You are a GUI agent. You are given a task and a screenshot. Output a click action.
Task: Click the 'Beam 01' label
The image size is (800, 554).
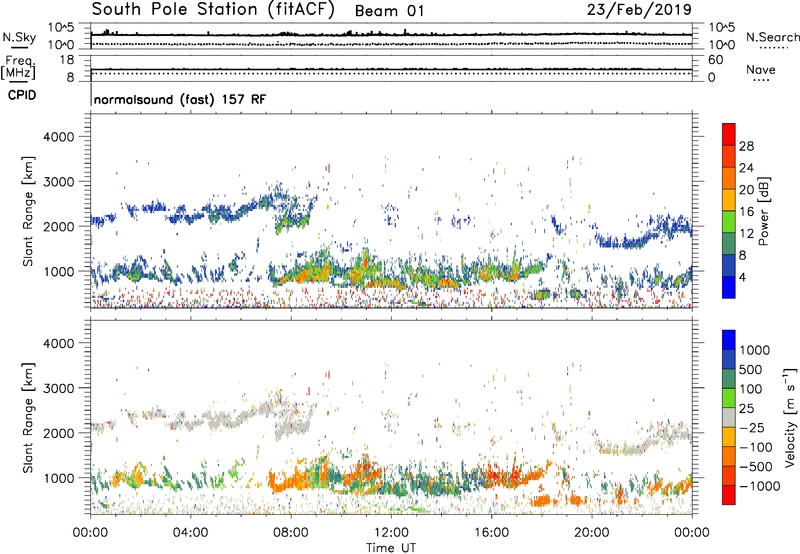(389, 11)
